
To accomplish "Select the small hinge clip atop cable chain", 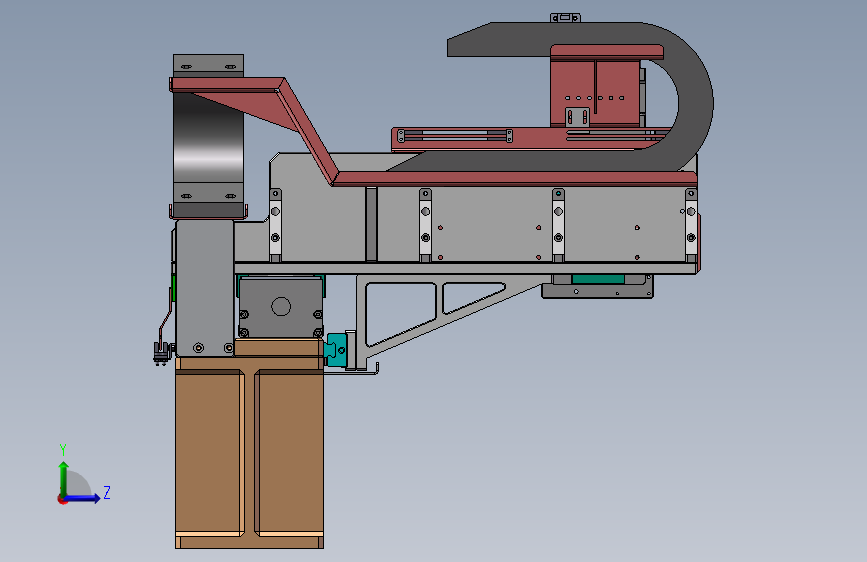I will tap(565, 18).
